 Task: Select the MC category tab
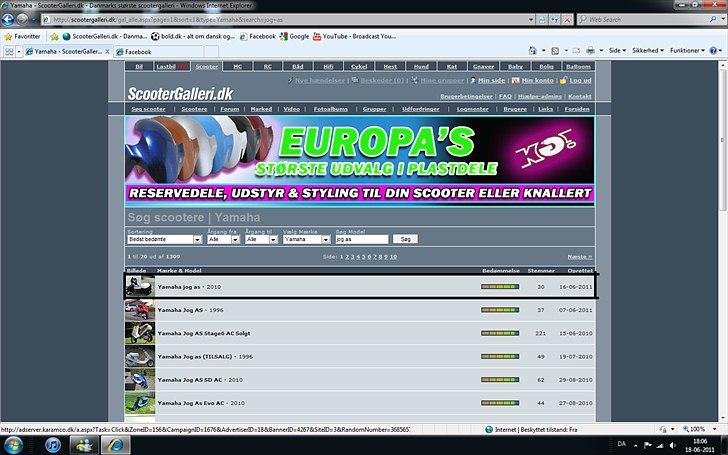click(x=238, y=66)
